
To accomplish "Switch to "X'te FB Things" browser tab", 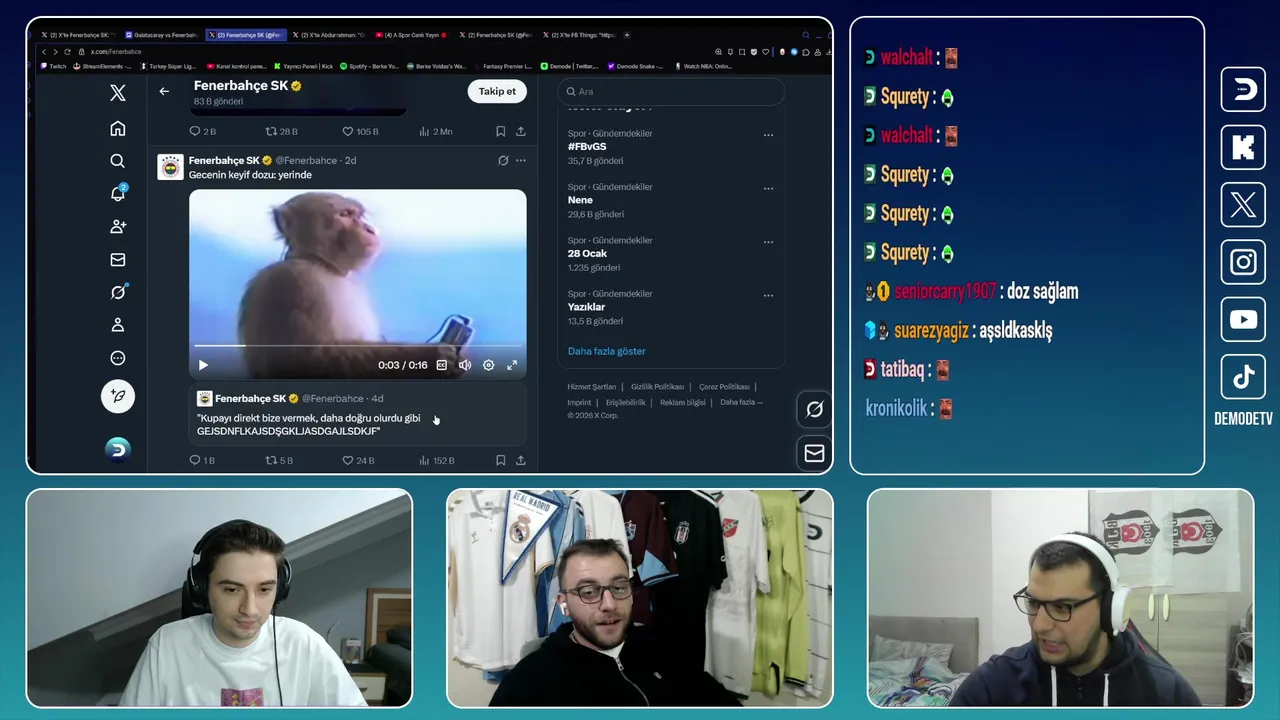I will tap(580, 35).
